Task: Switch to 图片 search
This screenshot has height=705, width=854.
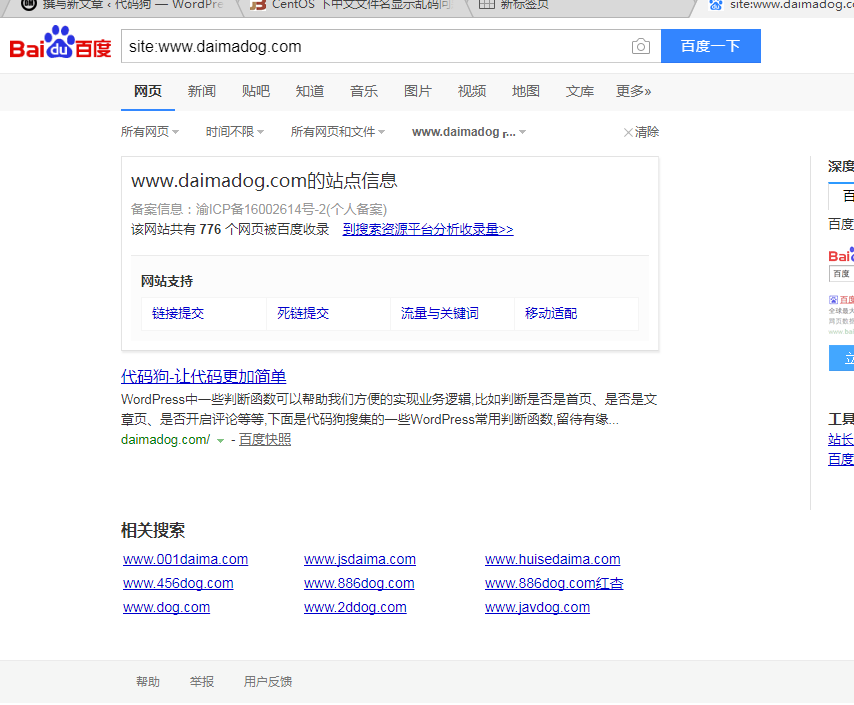Action: (418, 91)
